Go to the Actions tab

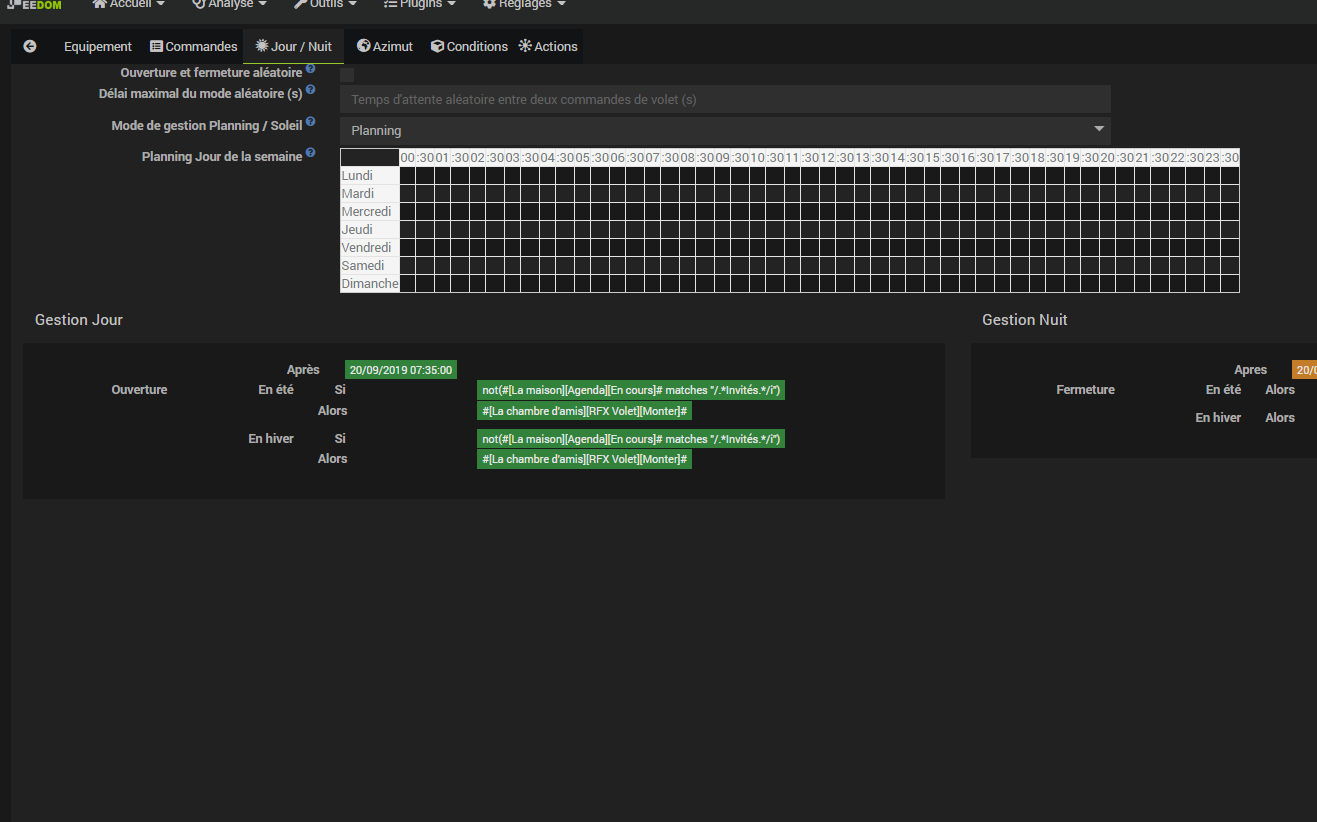click(548, 46)
